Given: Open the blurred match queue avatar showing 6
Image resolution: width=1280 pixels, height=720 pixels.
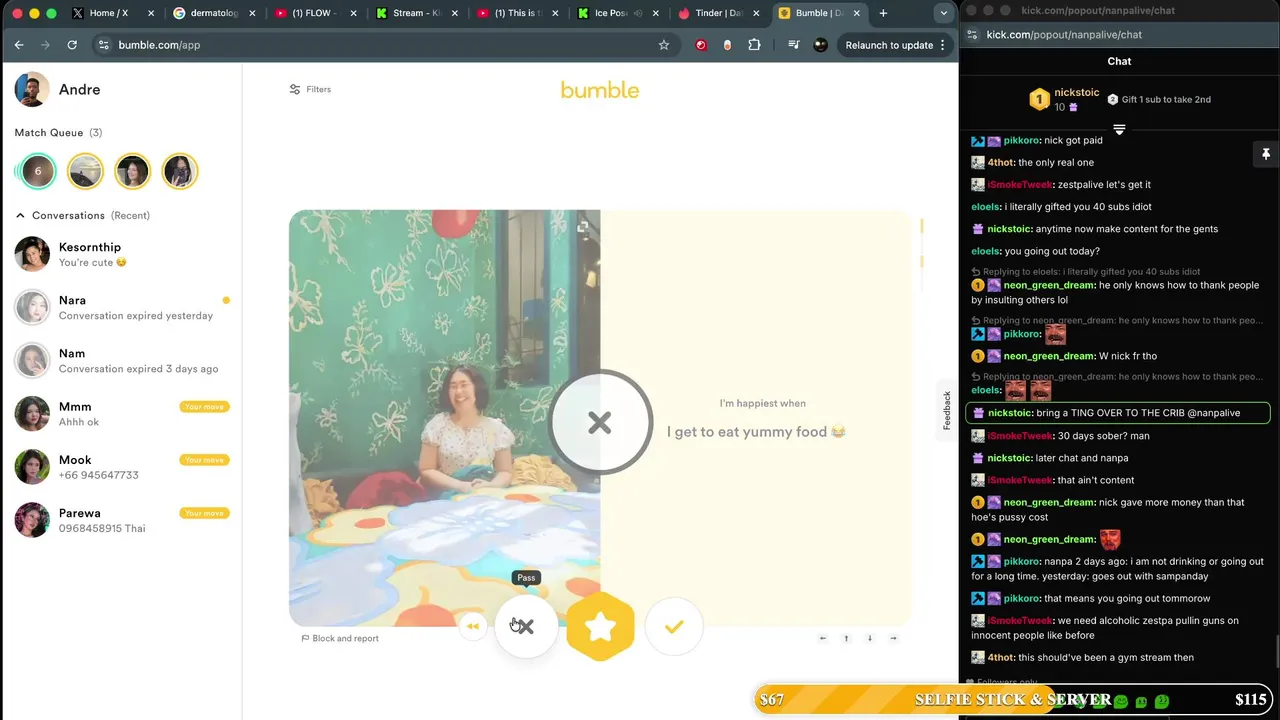Looking at the screenshot, I should 38,171.
